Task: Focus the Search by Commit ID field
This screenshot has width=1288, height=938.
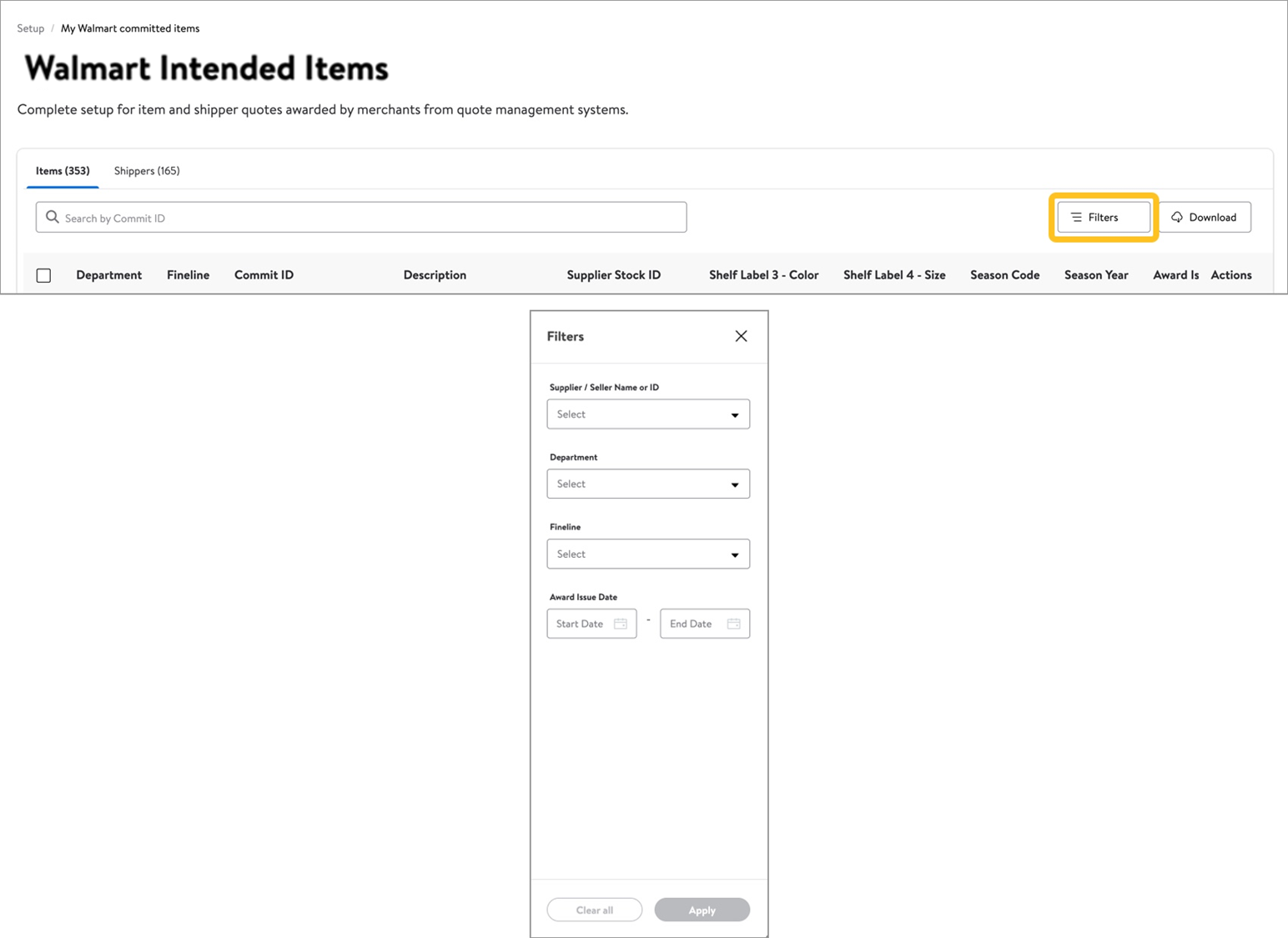Action: pyautogui.click(x=361, y=217)
